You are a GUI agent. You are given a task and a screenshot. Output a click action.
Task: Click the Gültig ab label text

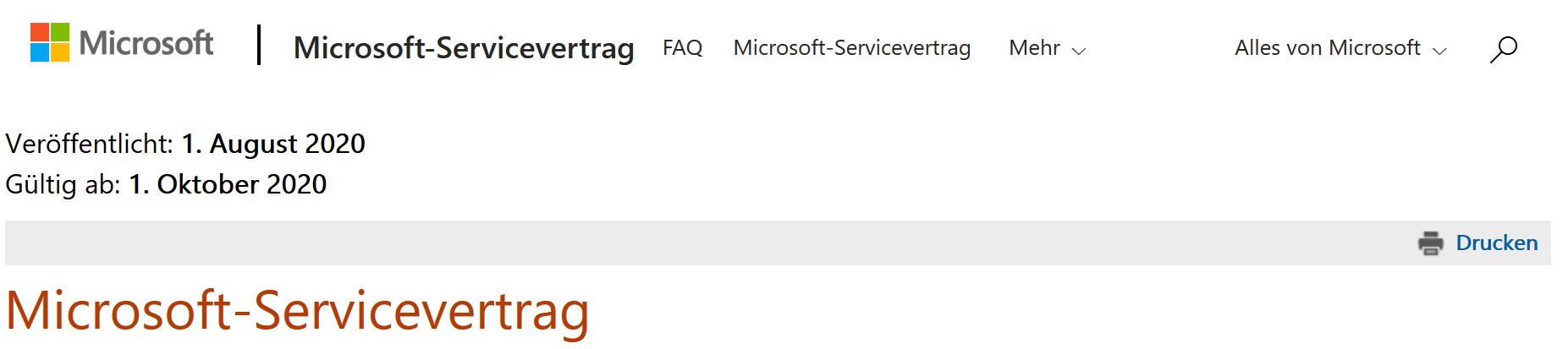63,185
